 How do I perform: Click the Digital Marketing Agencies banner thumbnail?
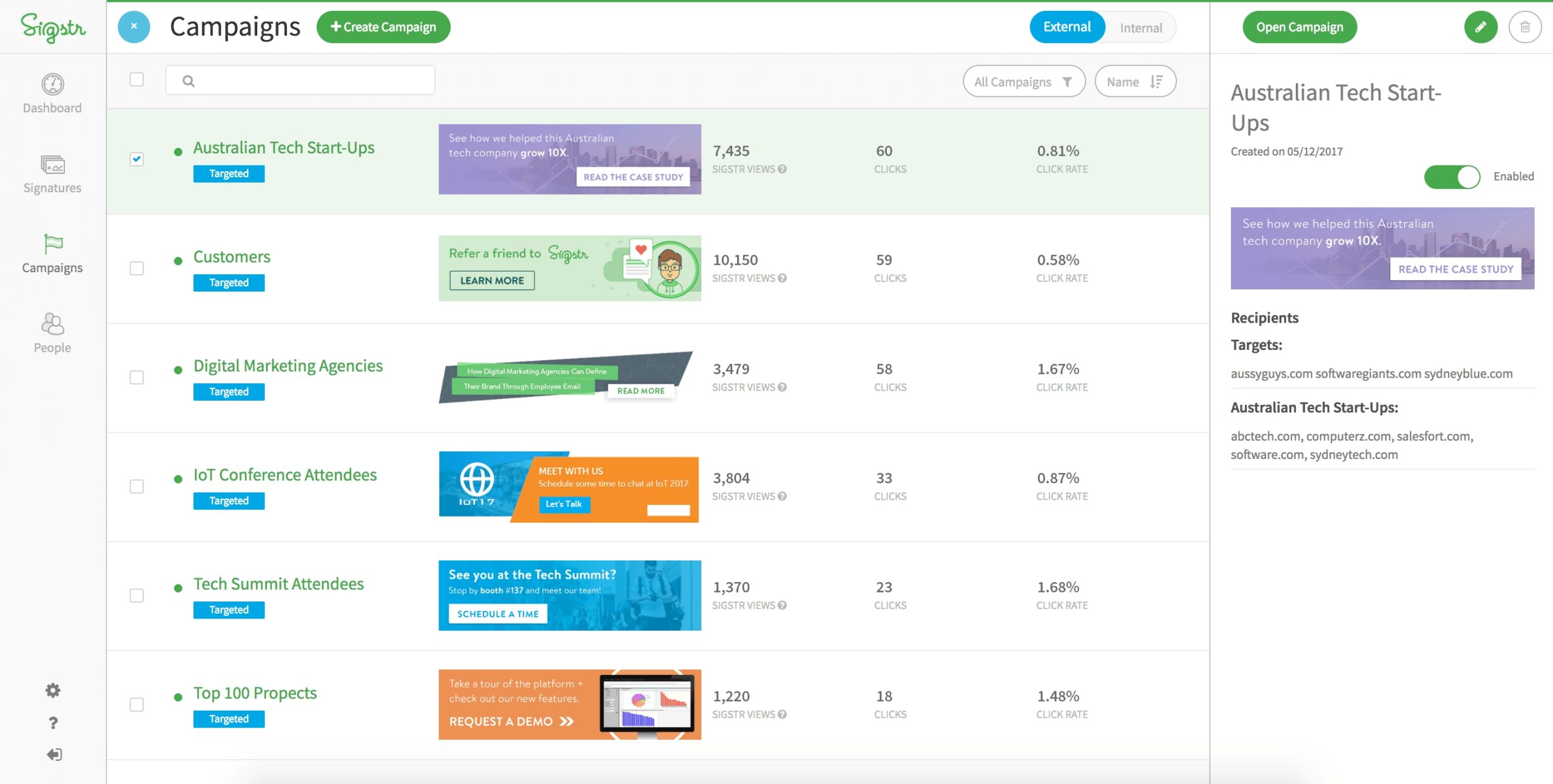(x=565, y=377)
